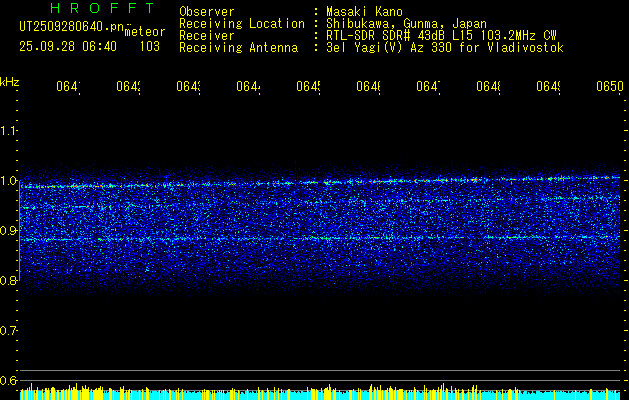Select the location Shibukawa, Gunma, Japan

(x=406, y=24)
